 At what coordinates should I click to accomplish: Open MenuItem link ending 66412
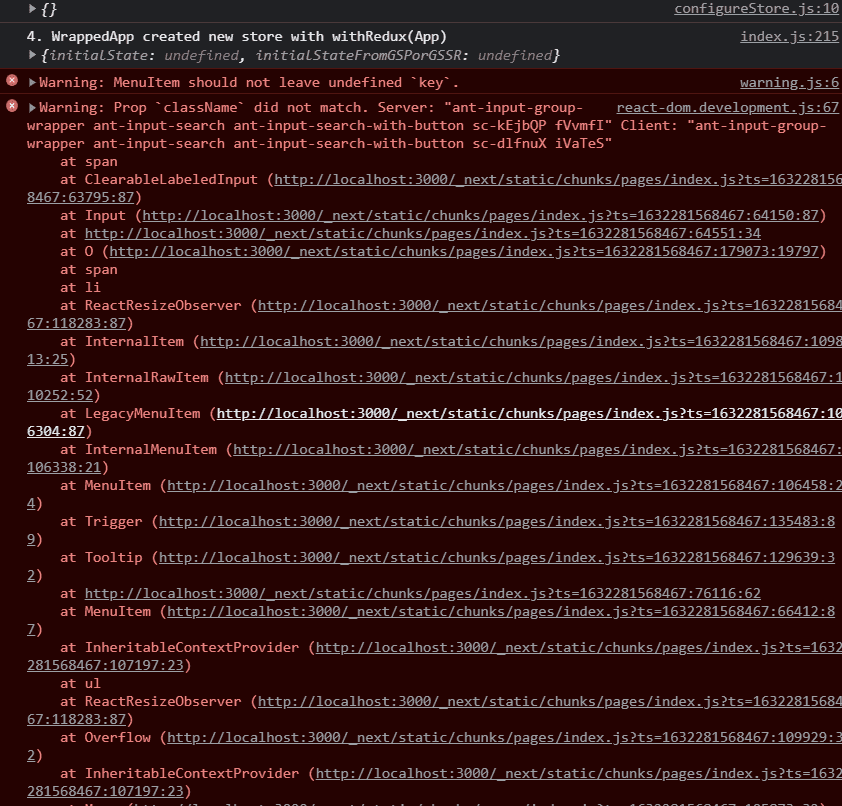click(x=501, y=612)
